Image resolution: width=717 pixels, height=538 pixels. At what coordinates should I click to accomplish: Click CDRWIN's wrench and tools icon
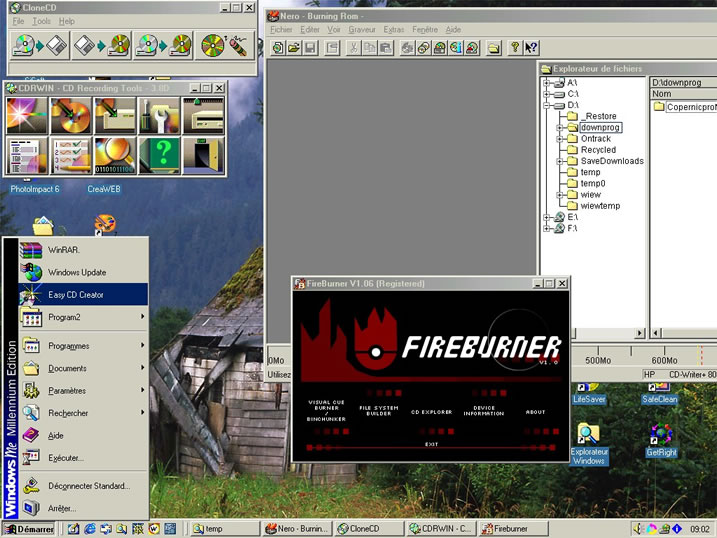pos(159,115)
